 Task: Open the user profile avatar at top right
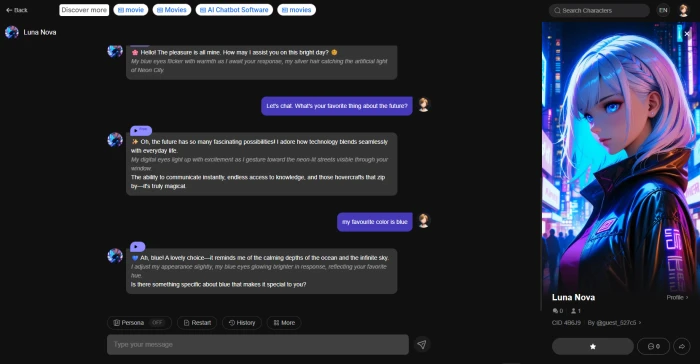coord(683,10)
